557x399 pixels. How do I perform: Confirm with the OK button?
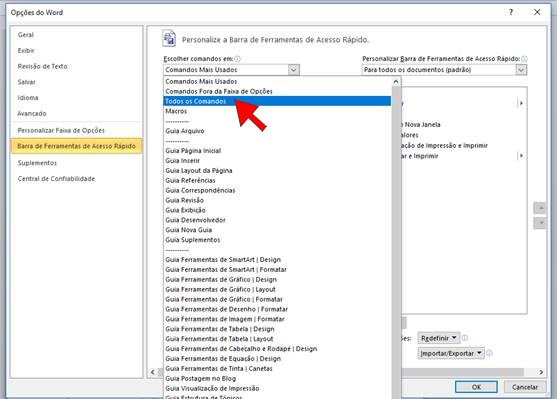tap(476, 387)
